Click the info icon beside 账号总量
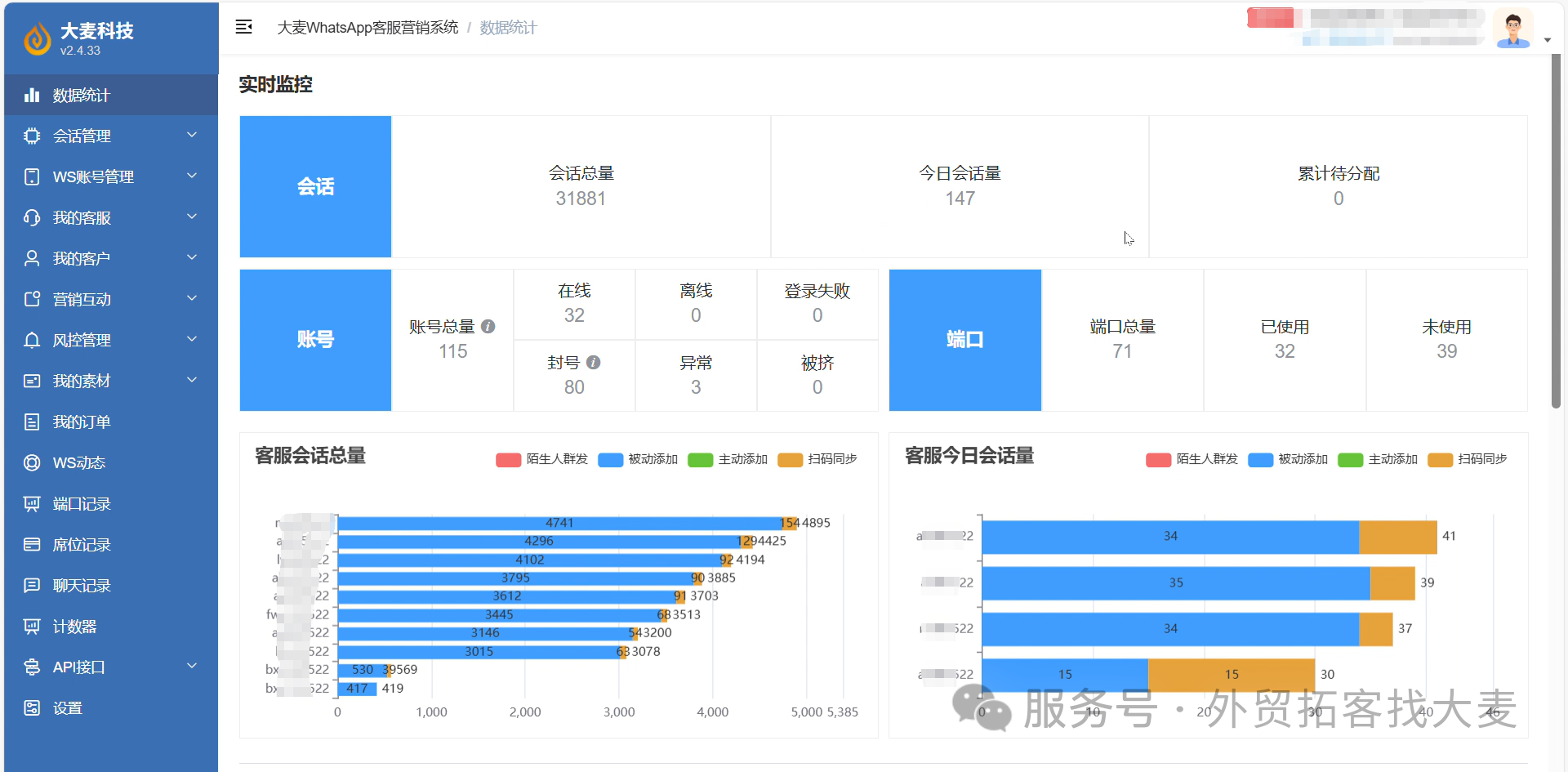 [488, 326]
